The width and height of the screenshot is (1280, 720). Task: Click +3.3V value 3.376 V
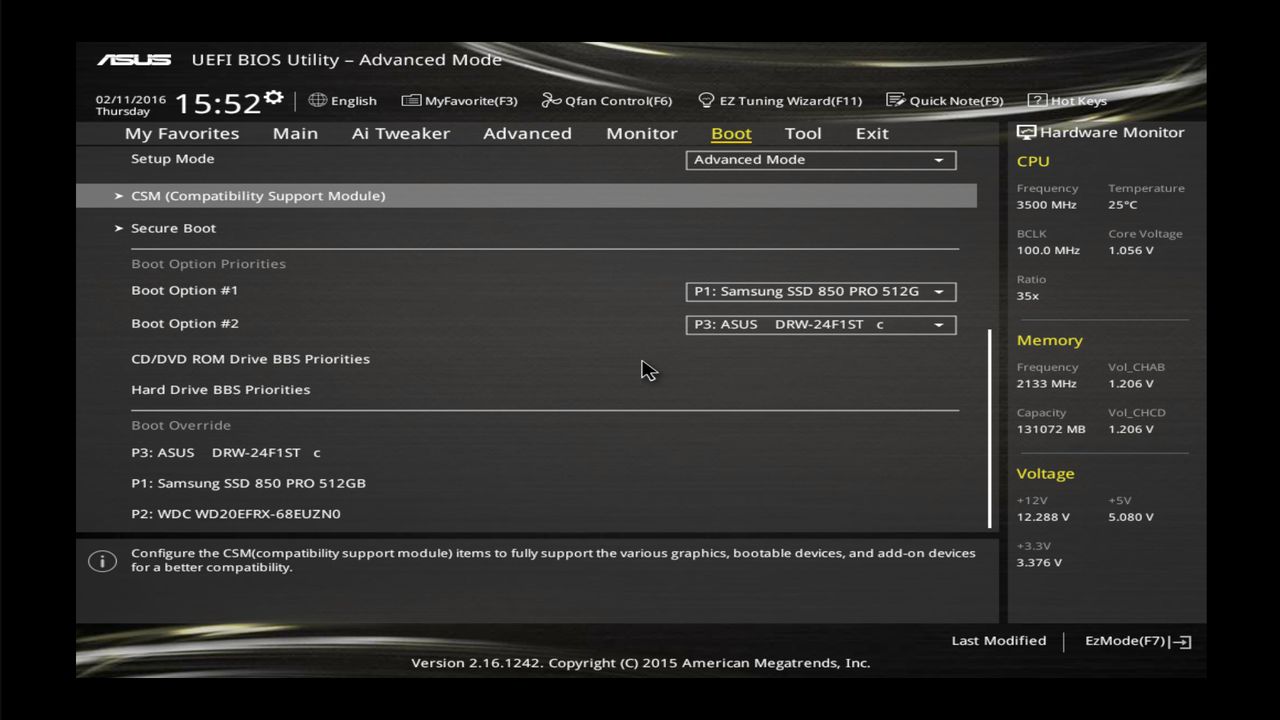point(1040,563)
